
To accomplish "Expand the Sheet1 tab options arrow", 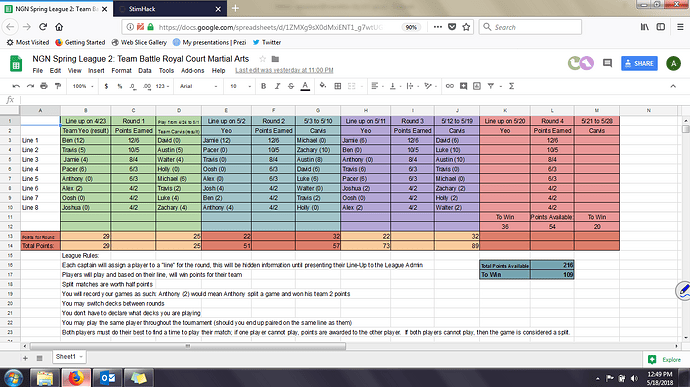I will coord(81,357).
